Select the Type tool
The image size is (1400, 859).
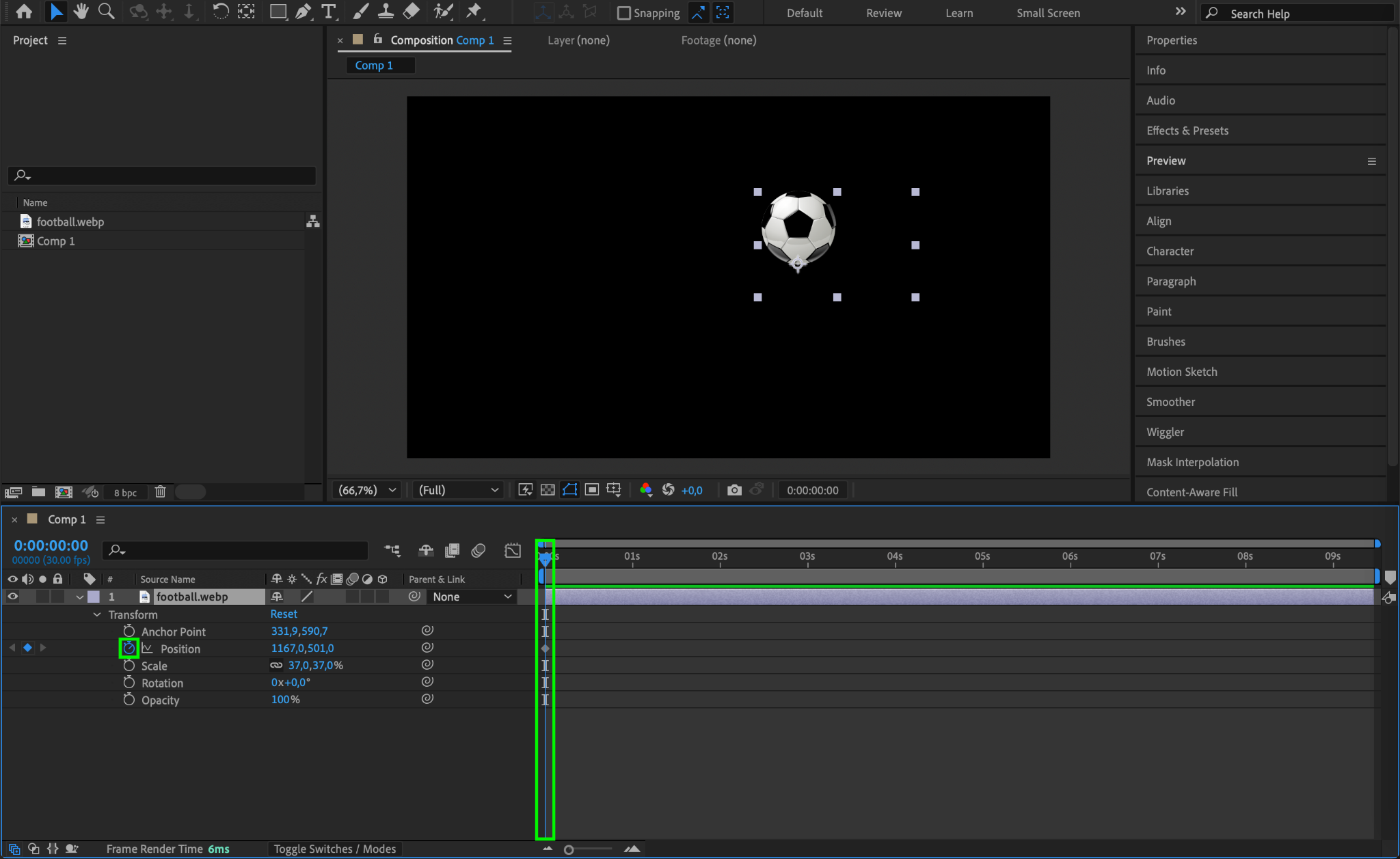(x=329, y=12)
